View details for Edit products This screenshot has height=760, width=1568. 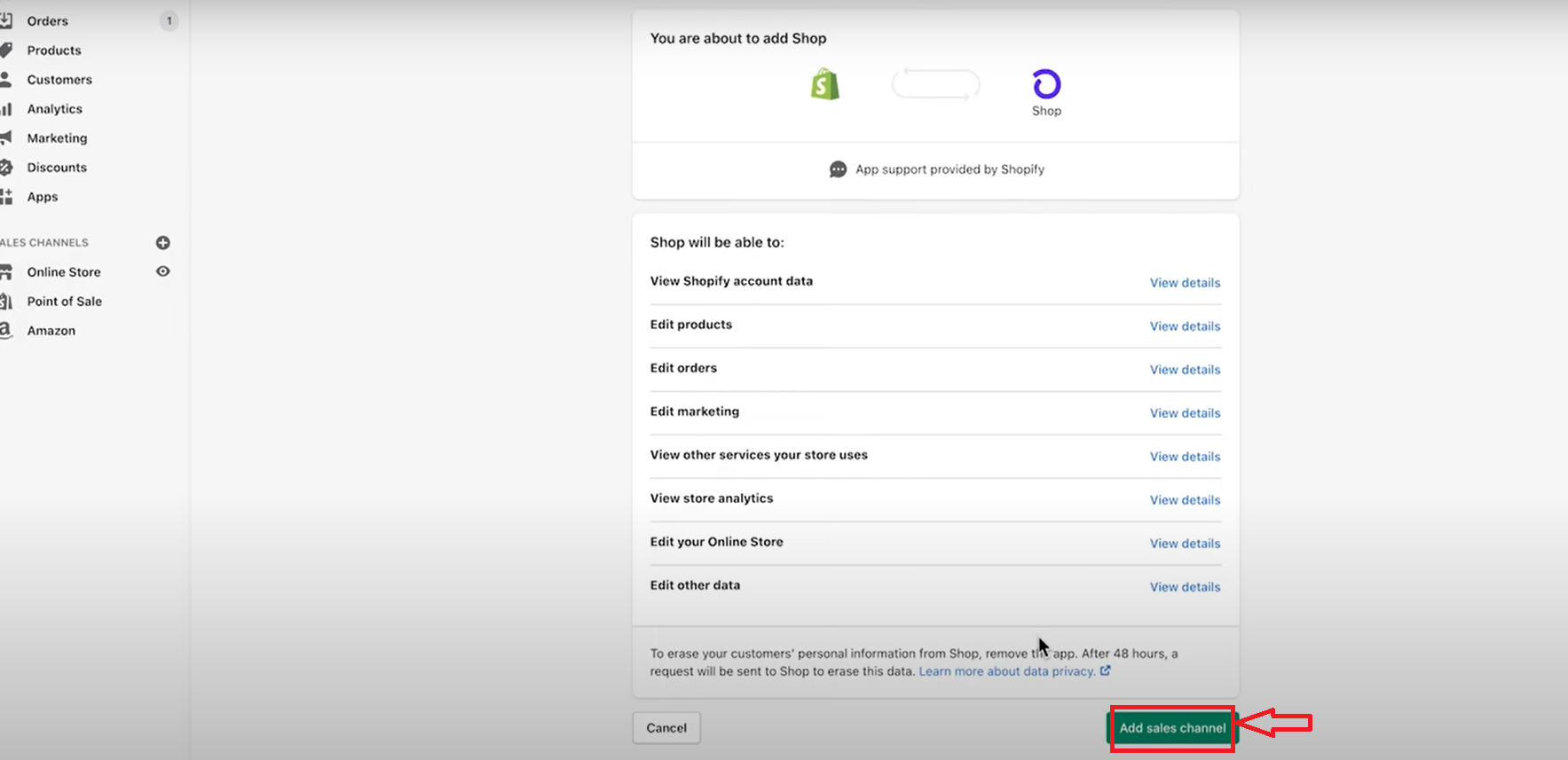pyautogui.click(x=1185, y=325)
